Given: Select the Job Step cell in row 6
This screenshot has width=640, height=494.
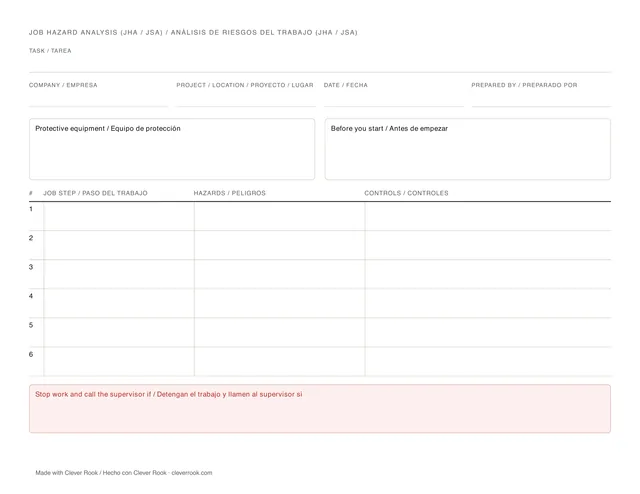Looking at the screenshot, I should tap(119, 362).
